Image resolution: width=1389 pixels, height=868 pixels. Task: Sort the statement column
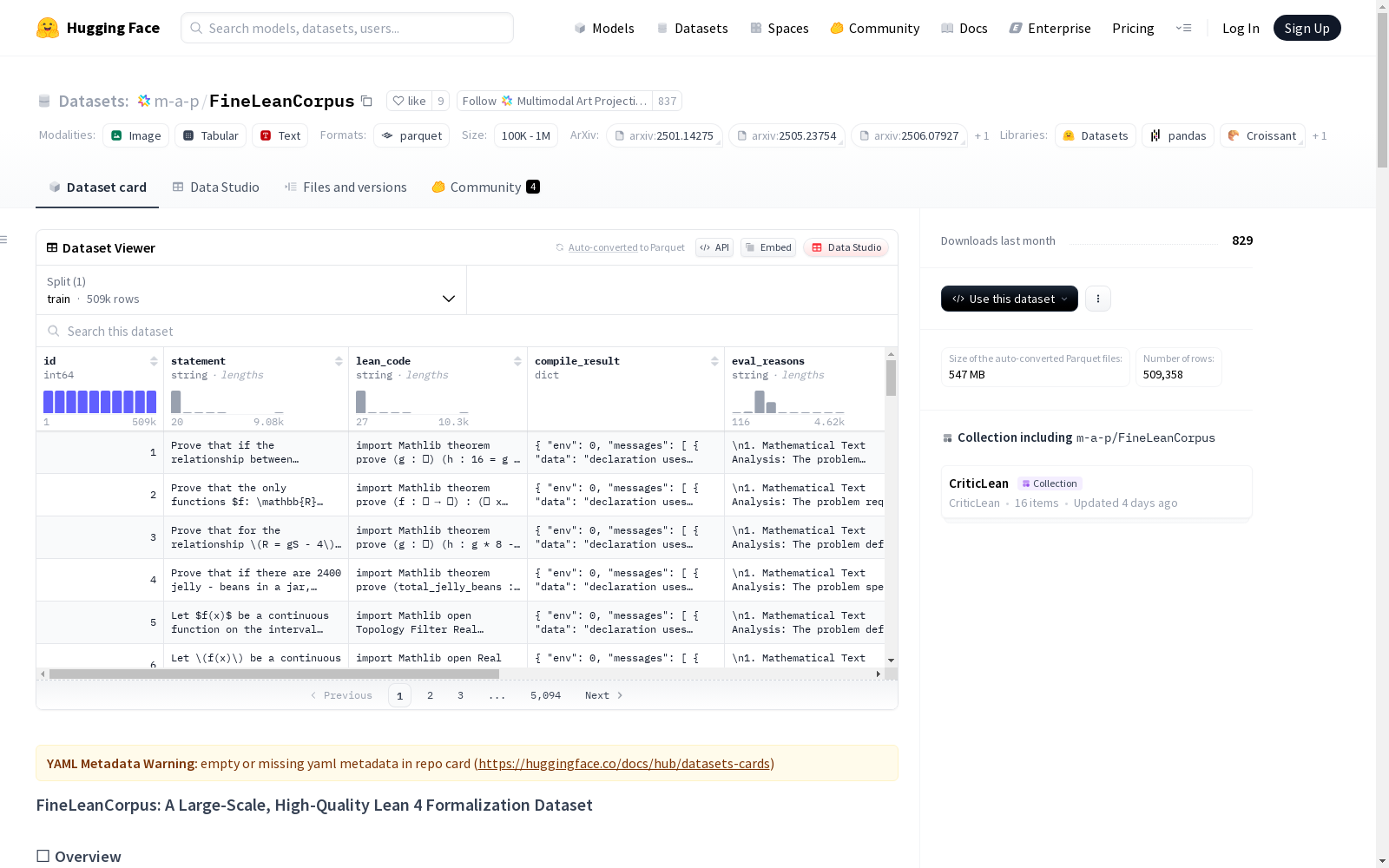coord(339,361)
